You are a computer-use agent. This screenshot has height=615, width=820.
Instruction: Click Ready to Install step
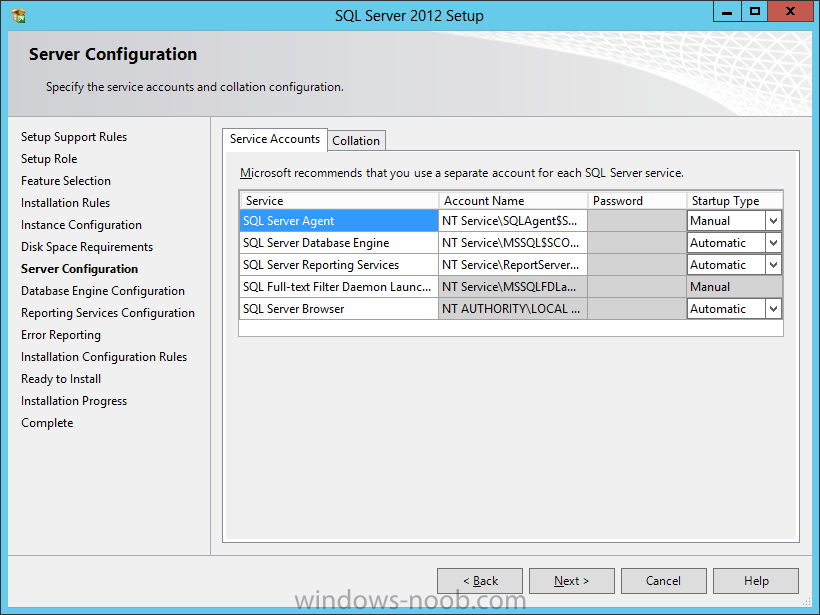pos(61,379)
